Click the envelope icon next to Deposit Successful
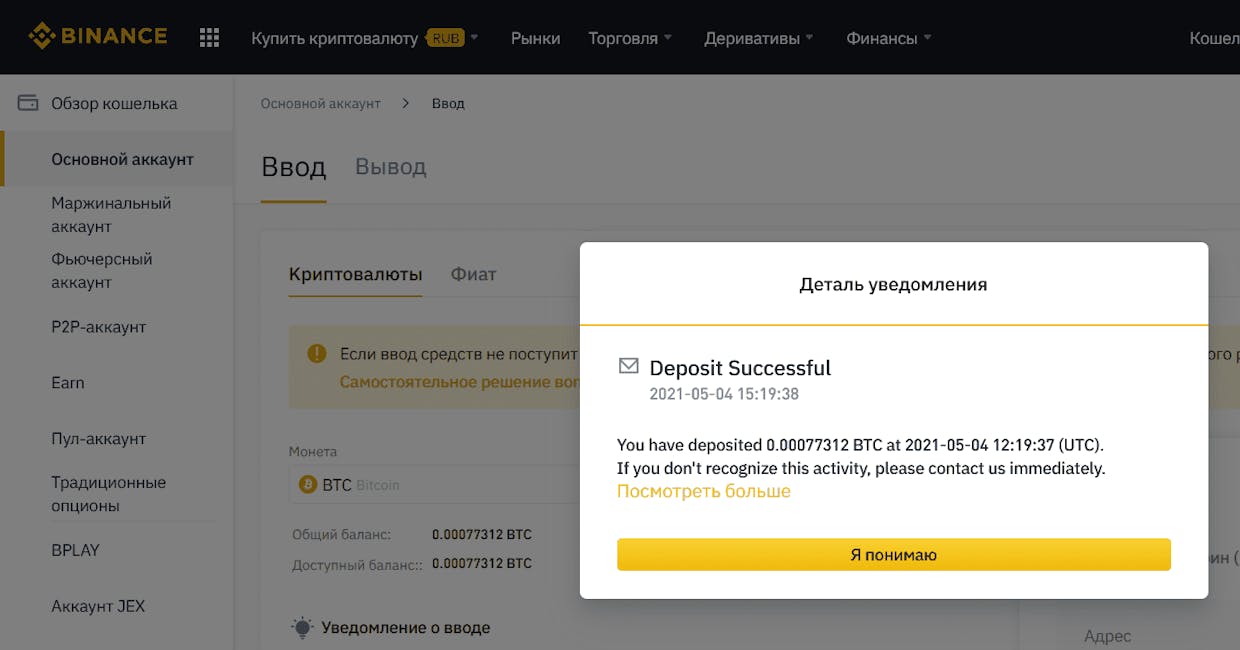Image resolution: width=1240 pixels, height=650 pixels. point(628,366)
